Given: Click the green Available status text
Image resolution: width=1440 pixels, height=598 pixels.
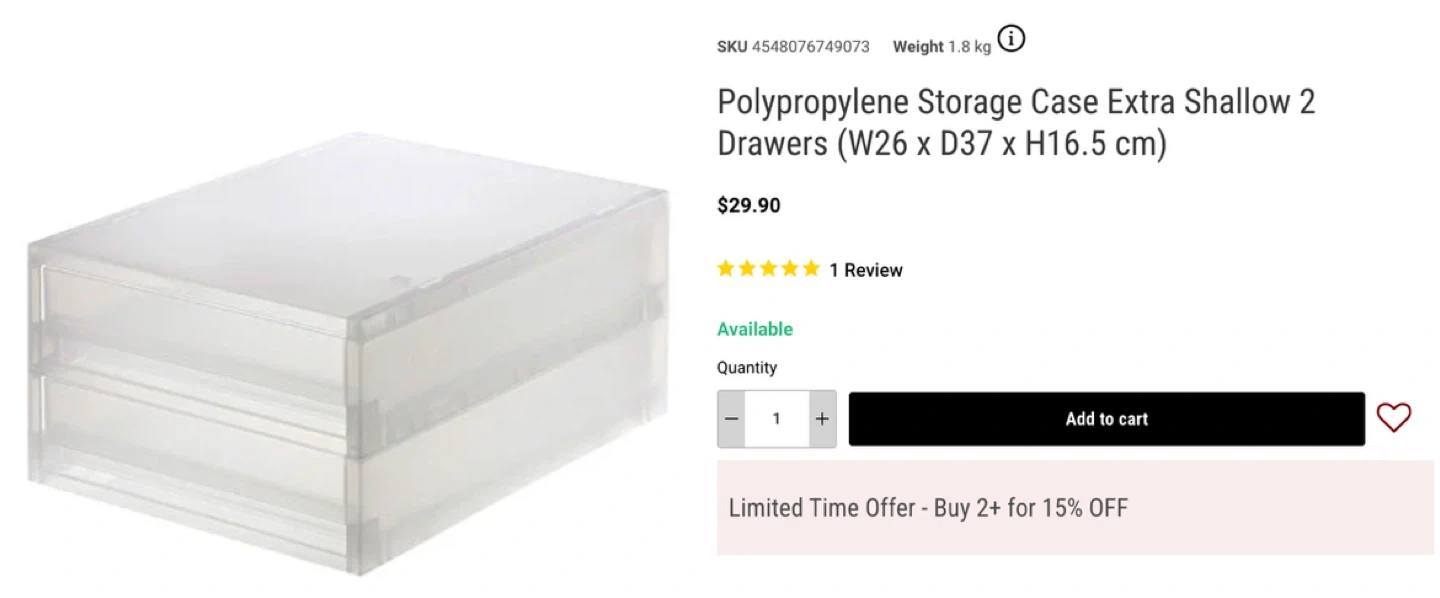Looking at the screenshot, I should (x=755, y=329).
